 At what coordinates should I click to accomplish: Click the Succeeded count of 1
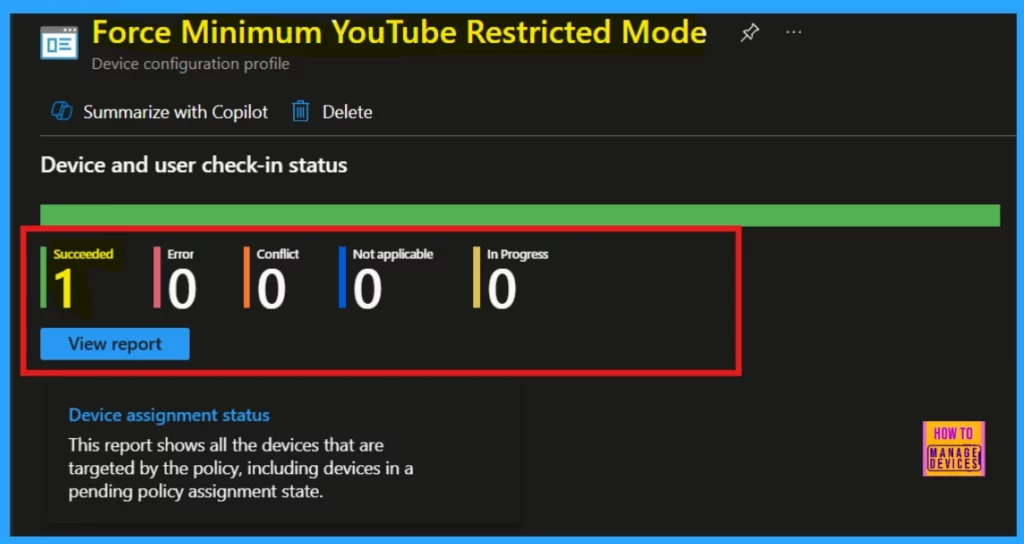pyautogui.click(x=64, y=289)
